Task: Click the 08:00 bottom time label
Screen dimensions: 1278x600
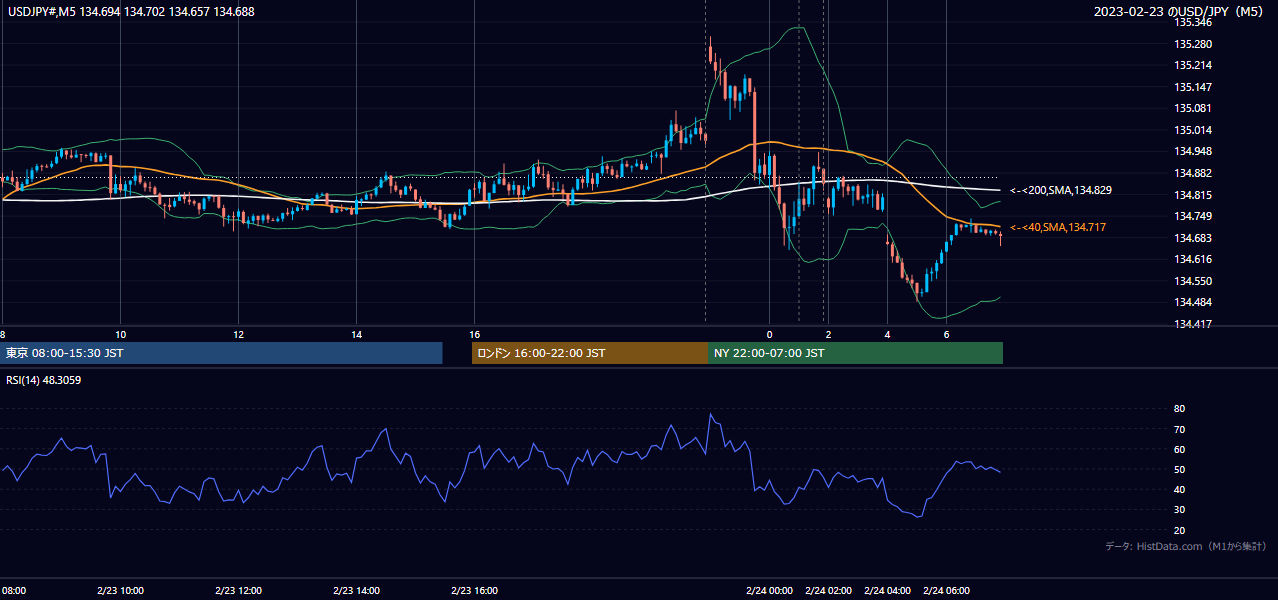Action: tap(14, 591)
